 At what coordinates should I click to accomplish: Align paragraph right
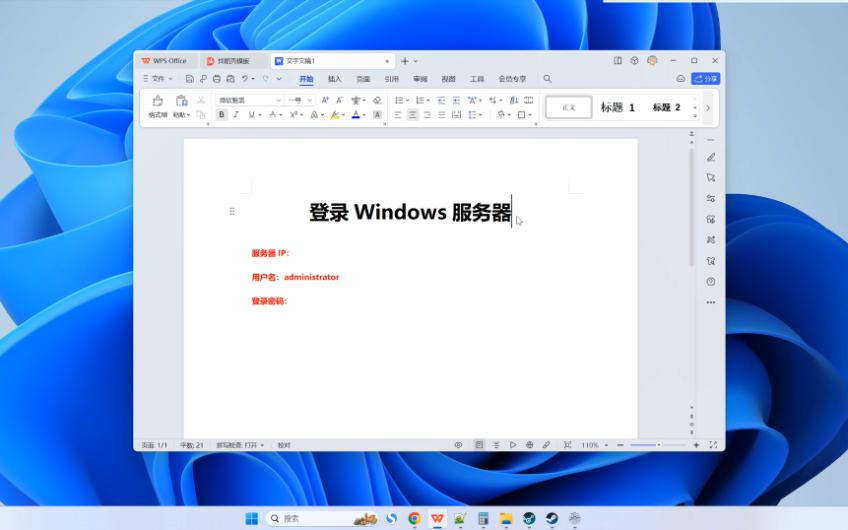(427, 115)
